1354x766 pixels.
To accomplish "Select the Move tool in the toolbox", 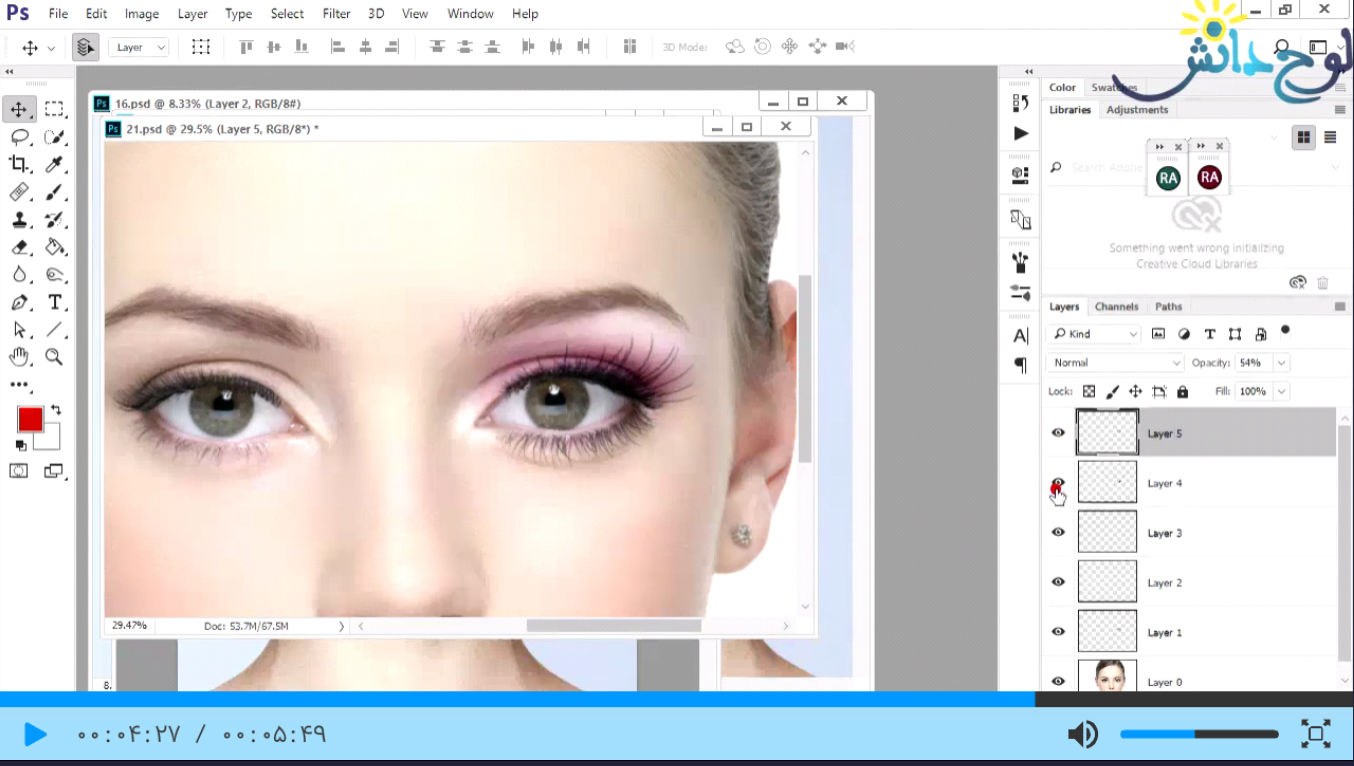I will coord(19,109).
